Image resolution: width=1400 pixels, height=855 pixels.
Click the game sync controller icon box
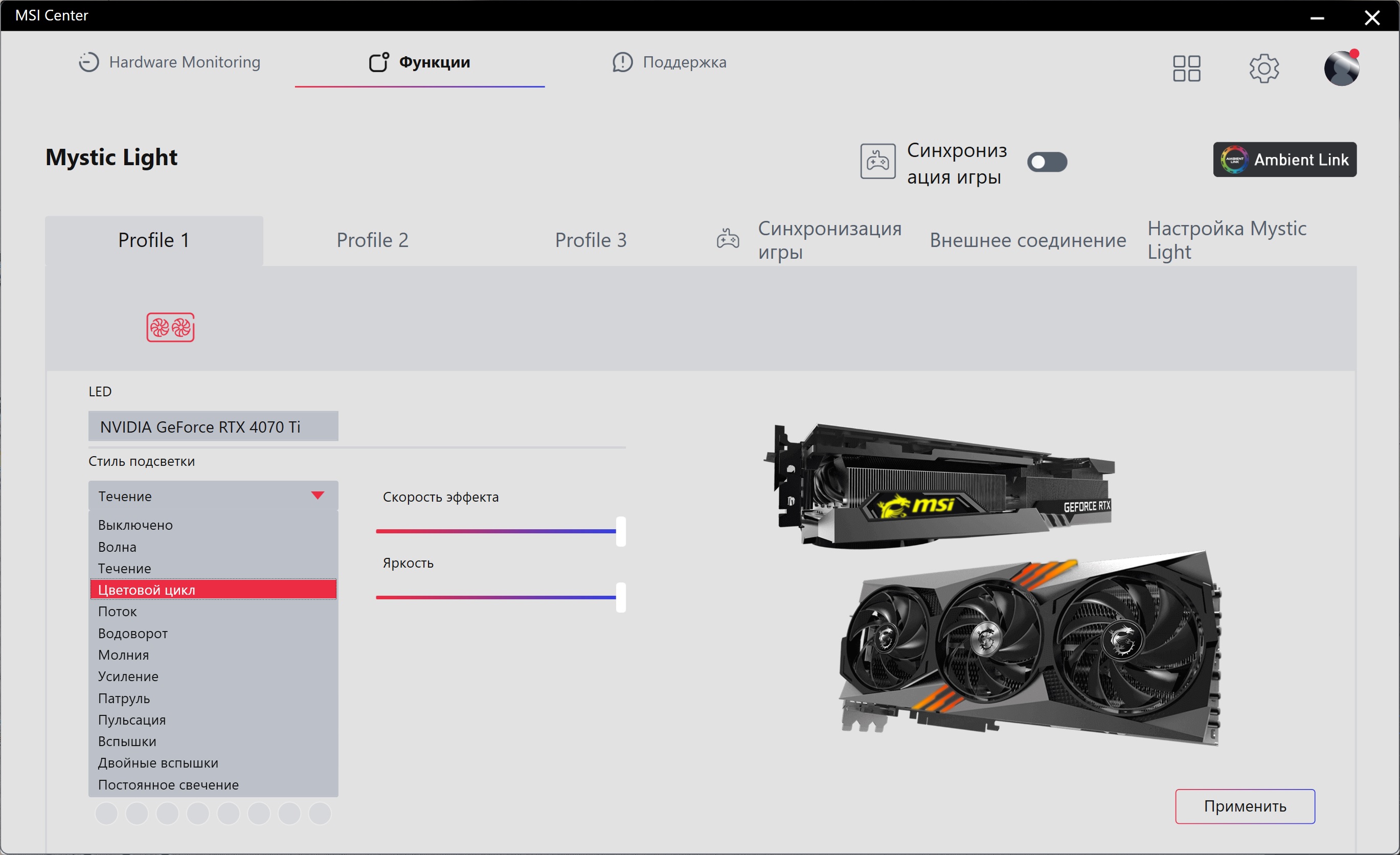(877, 162)
